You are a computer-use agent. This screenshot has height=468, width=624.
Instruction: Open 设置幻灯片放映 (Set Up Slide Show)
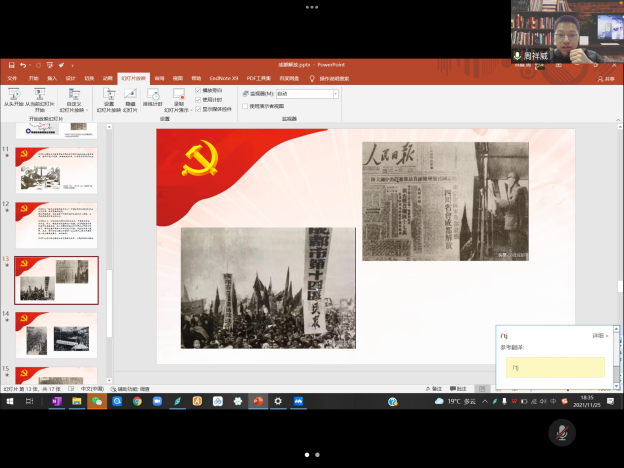point(109,100)
